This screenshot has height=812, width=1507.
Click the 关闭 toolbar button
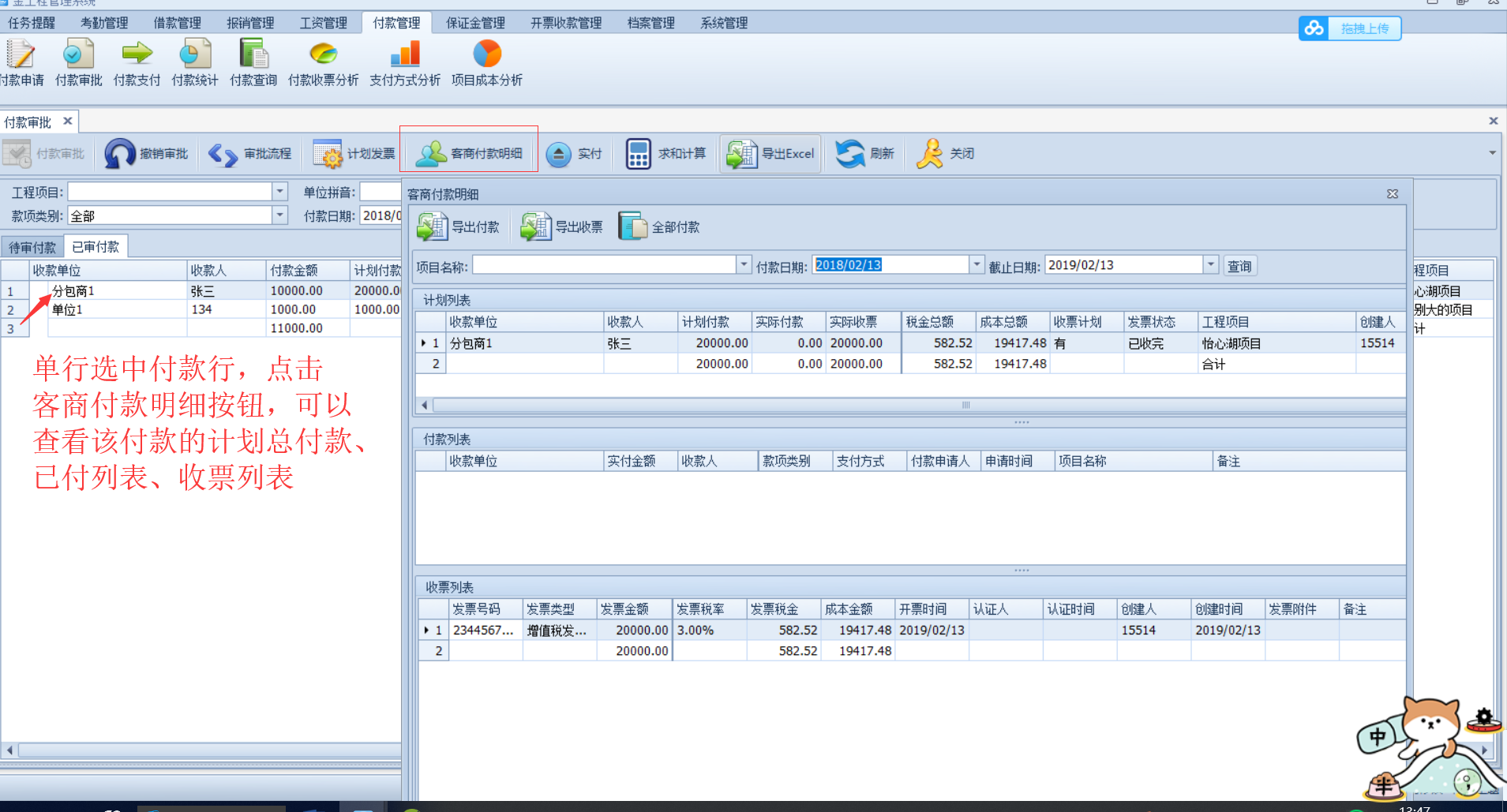pos(946,154)
